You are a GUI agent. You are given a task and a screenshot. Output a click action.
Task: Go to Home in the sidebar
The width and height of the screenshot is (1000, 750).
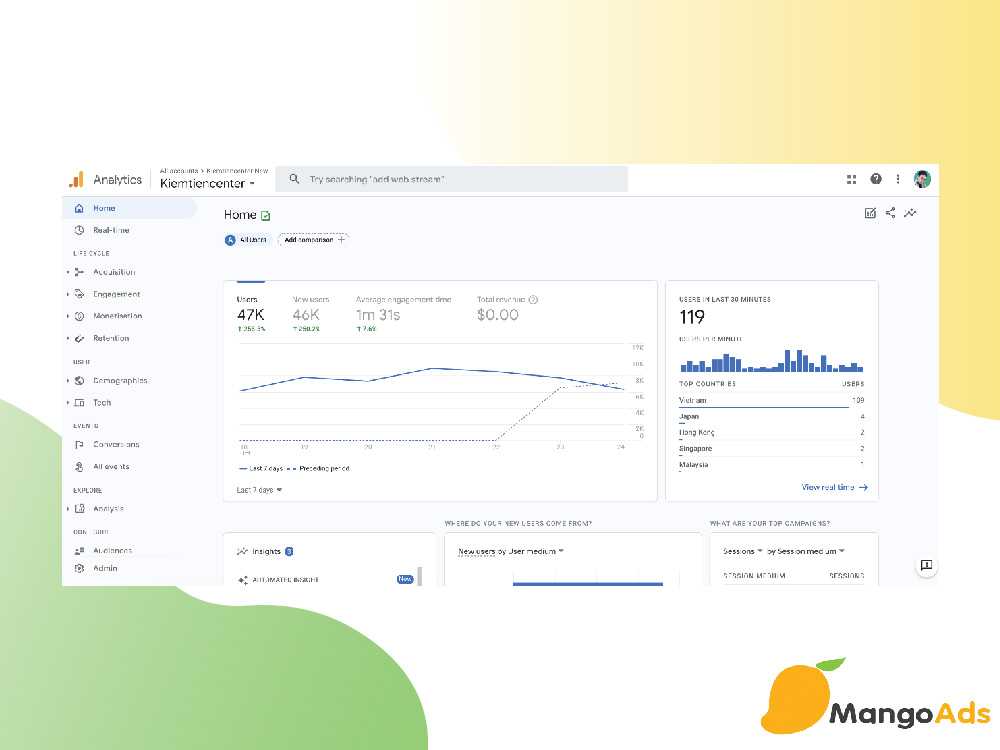pos(129,209)
